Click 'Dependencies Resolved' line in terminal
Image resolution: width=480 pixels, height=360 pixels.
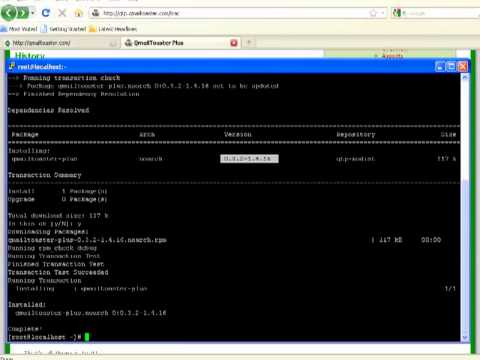(49, 110)
